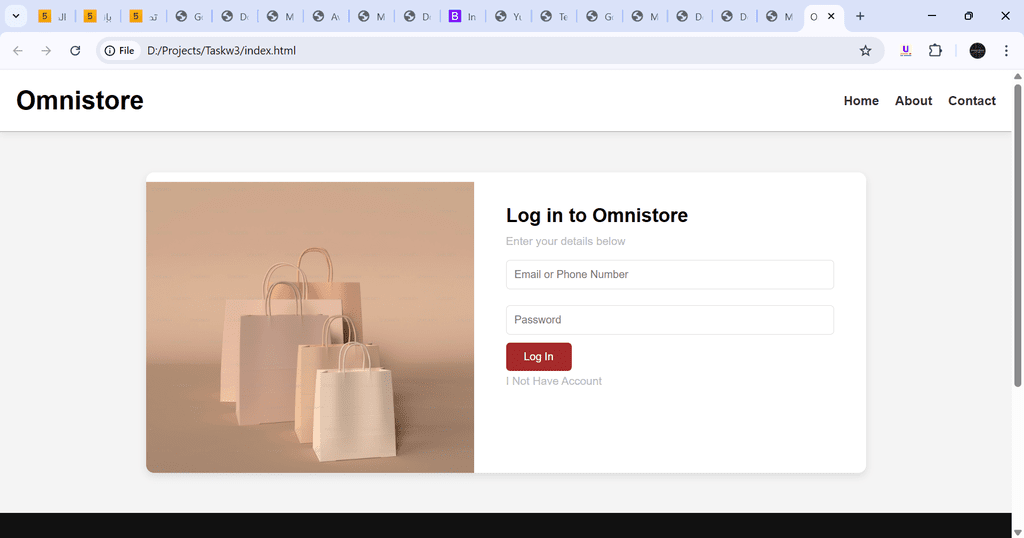The image size is (1024, 538).
Task: View site information via the File chip
Action: click(120, 50)
